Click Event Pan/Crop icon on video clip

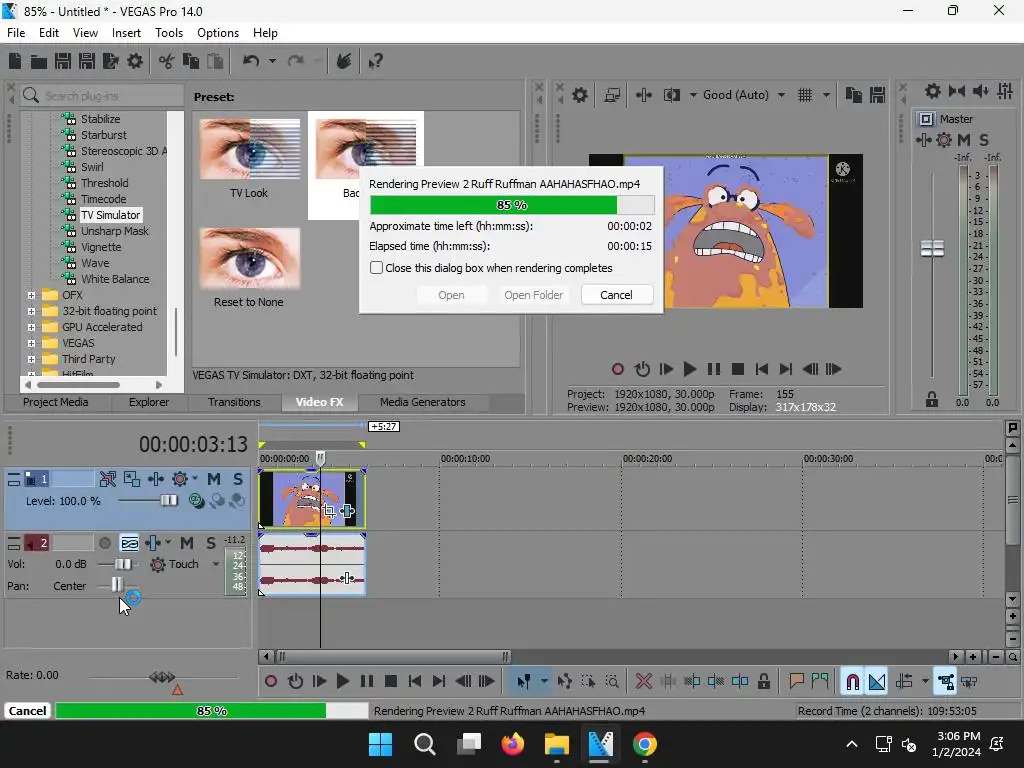pyautogui.click(x=328, y=511)
